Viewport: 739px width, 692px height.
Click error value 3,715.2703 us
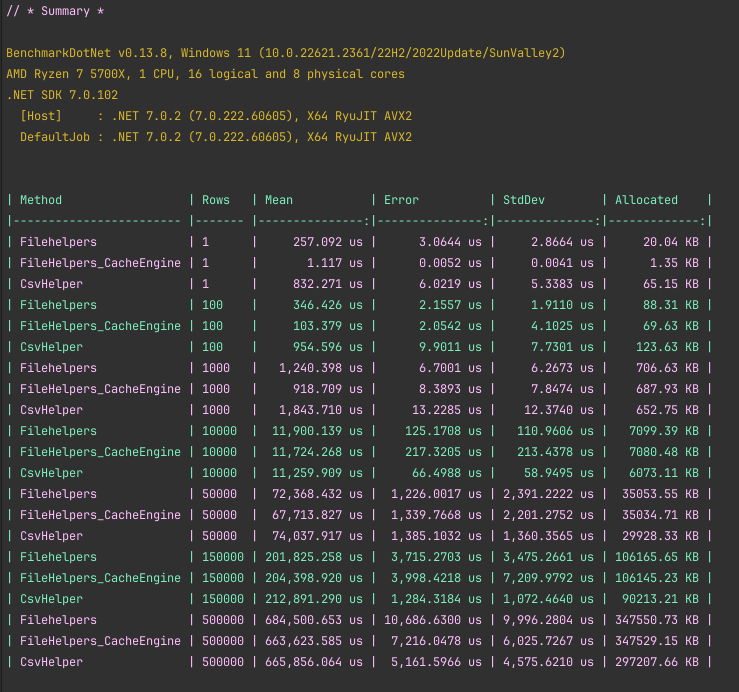click(436, 557)
